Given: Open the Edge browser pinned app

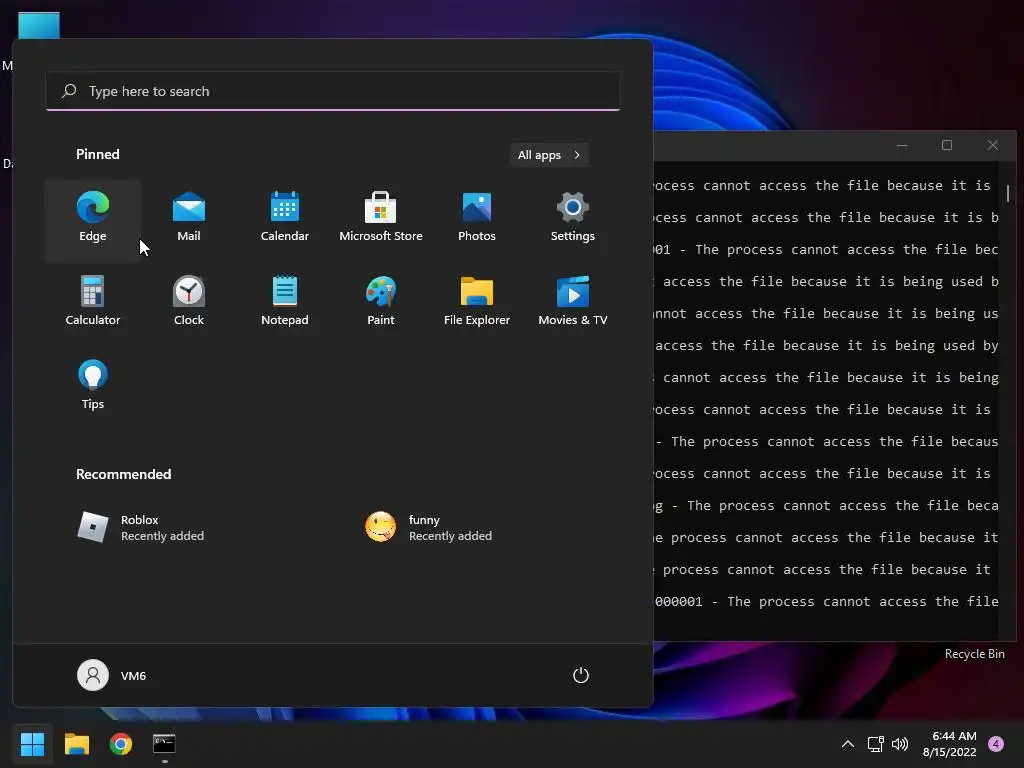Looking at the screenshot, I should 93,220.
